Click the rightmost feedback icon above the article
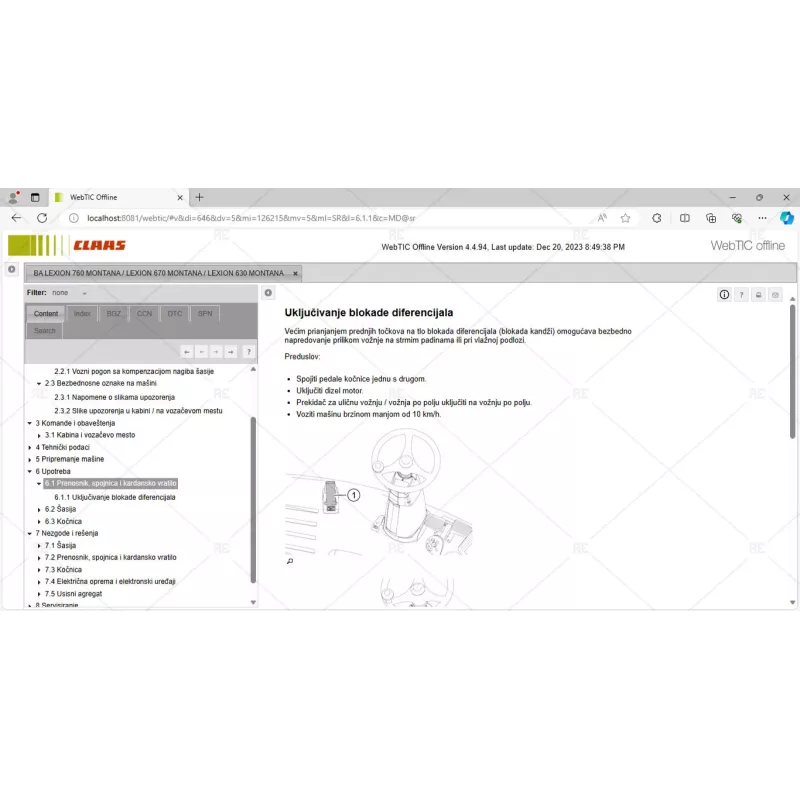 (775, 294)
